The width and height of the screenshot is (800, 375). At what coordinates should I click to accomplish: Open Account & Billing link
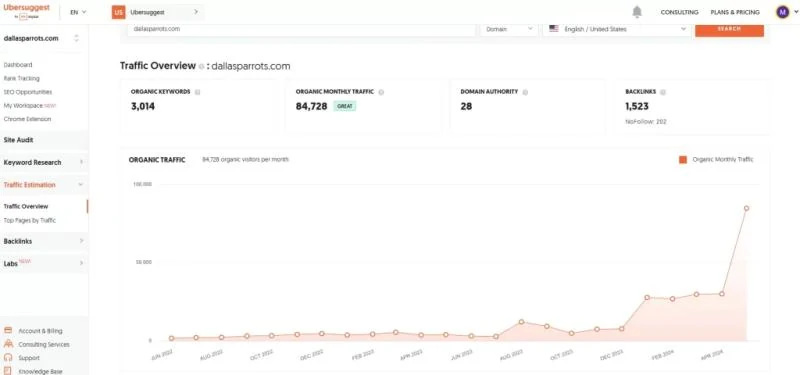point(40,331)
